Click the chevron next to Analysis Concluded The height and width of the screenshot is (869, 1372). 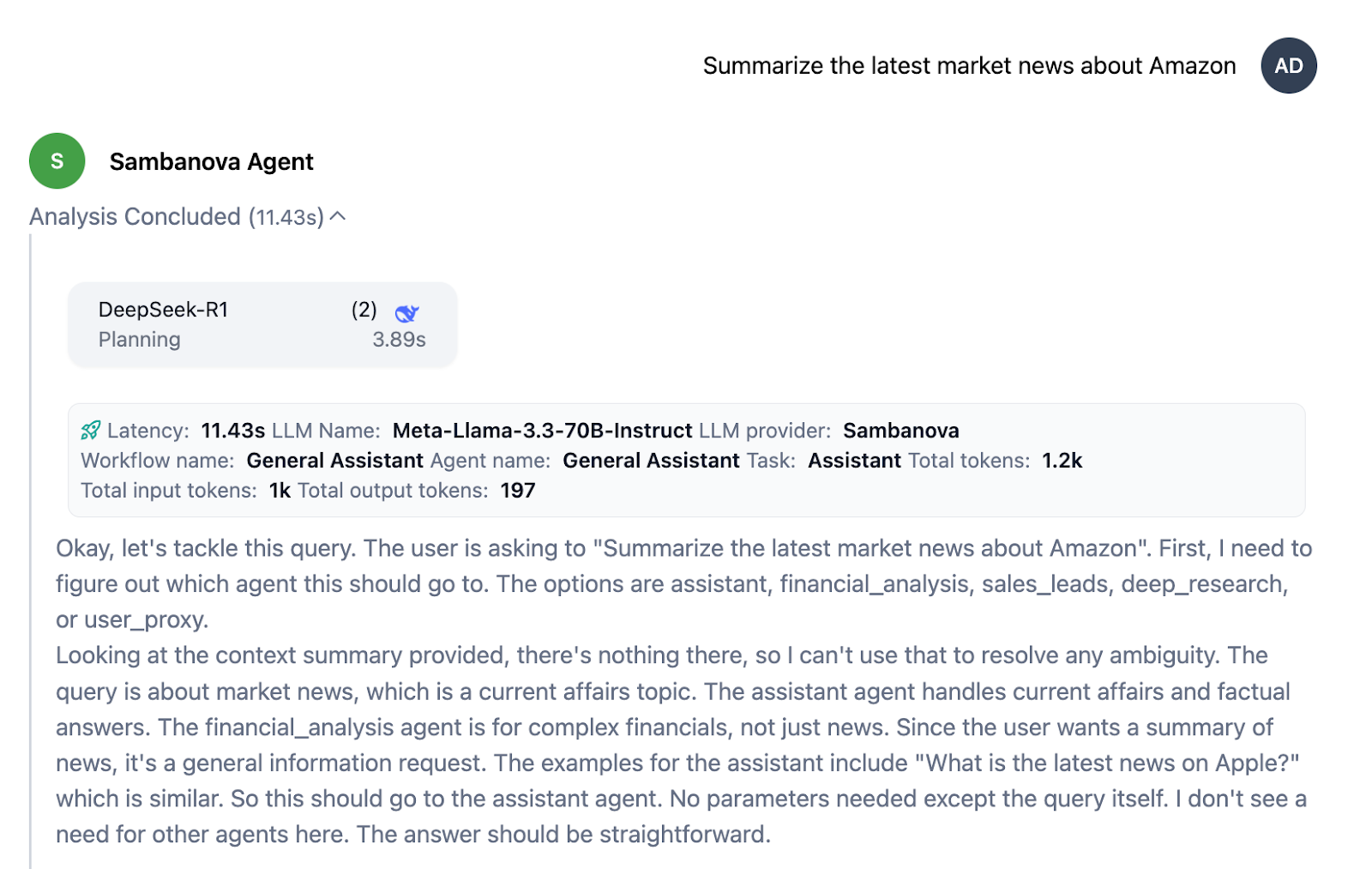[338, 216]
